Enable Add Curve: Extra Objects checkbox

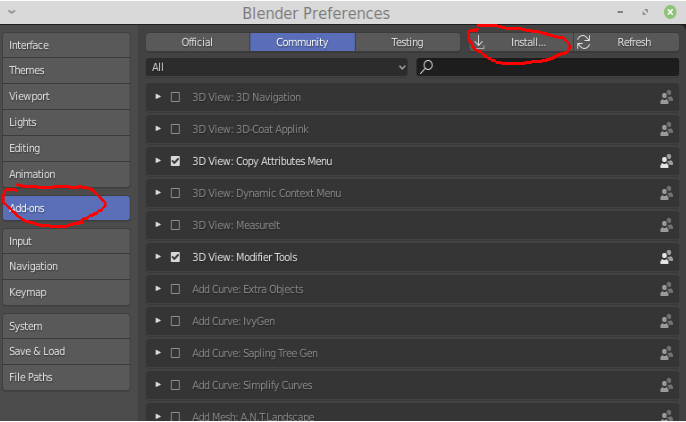point(175,289)
